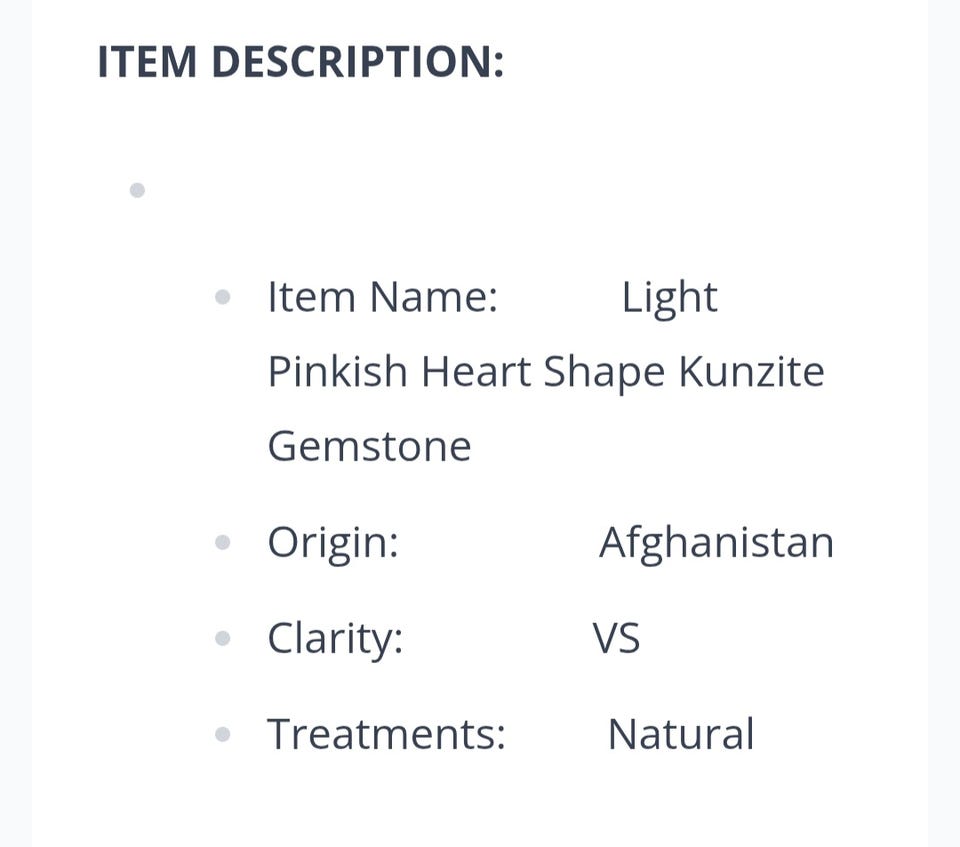Click the 'Natural' treatments value
Viewport: 960px width, 847px height.
pos(680,735)
